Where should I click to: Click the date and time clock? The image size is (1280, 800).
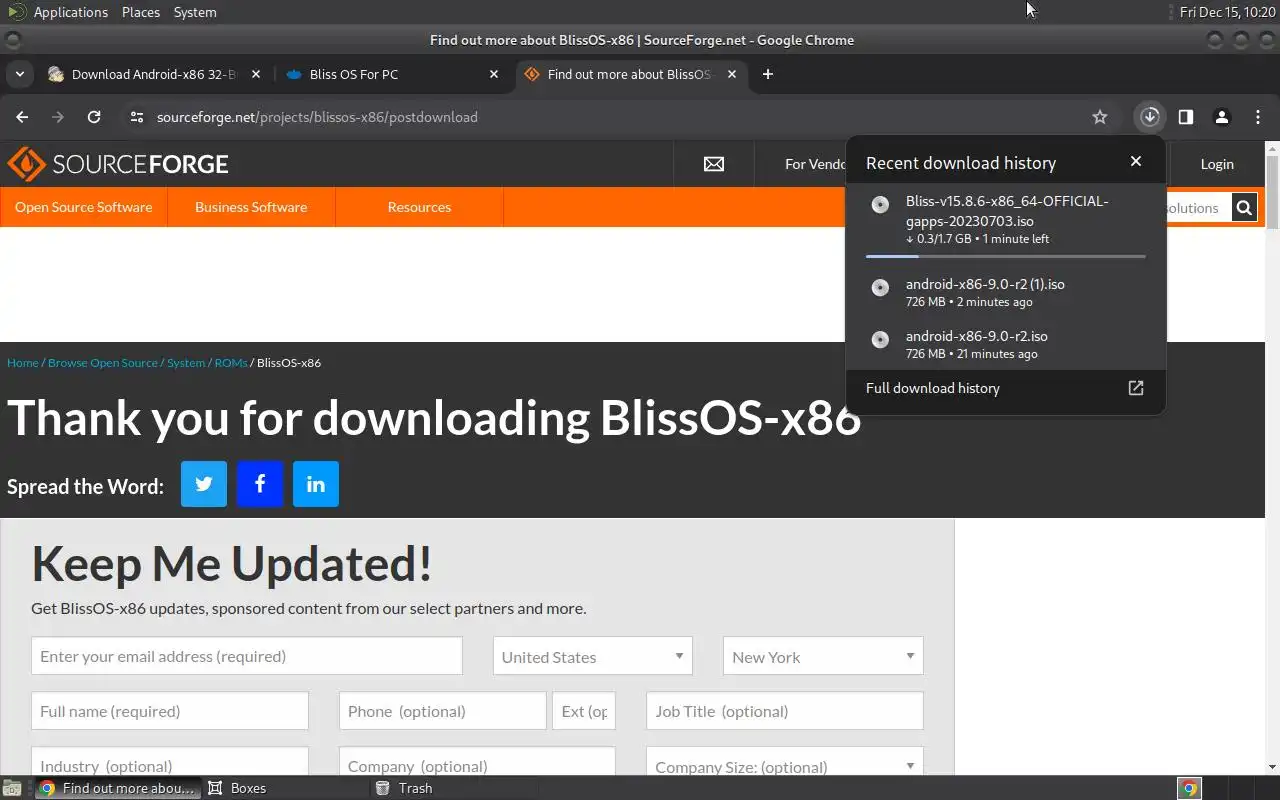1227,12
